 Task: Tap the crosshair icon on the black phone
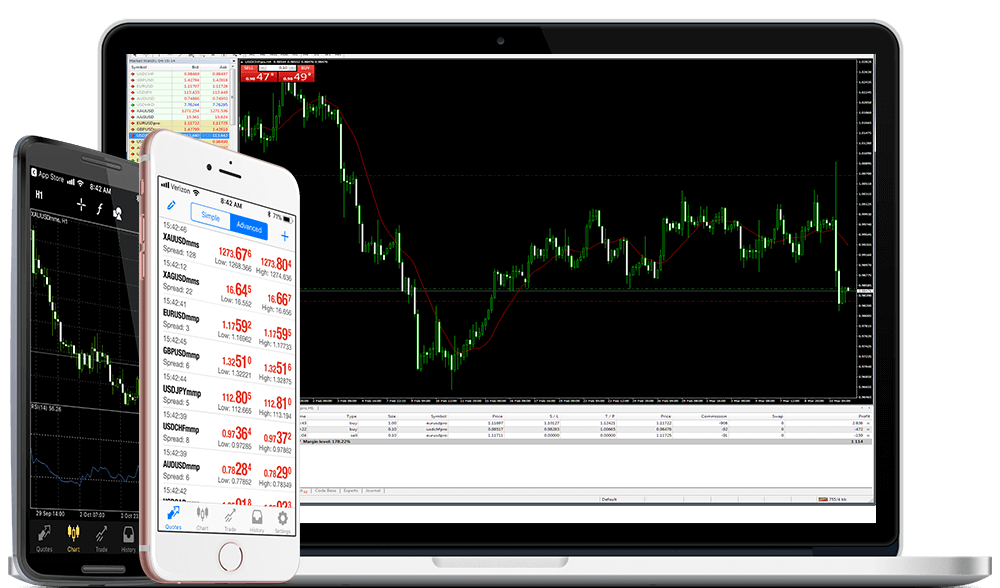[x=81, y=204]
